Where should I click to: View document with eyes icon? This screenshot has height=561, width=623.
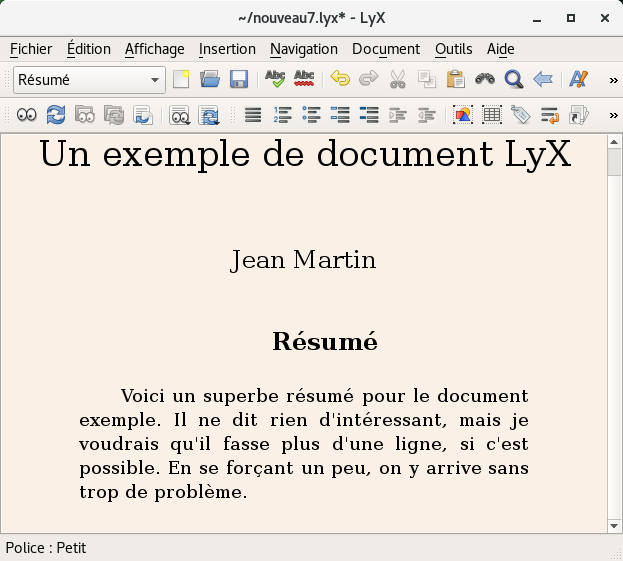pyautogui.click(x=27, y=115)
